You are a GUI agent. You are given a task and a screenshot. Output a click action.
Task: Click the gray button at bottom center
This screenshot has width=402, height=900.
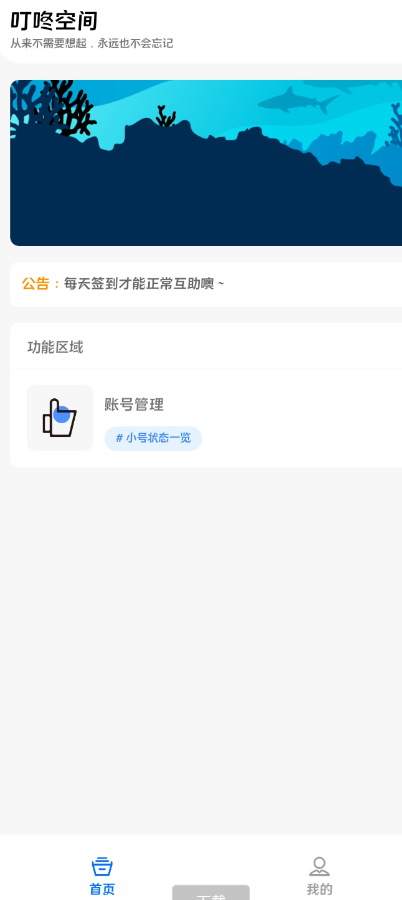[x=211, y=893]
